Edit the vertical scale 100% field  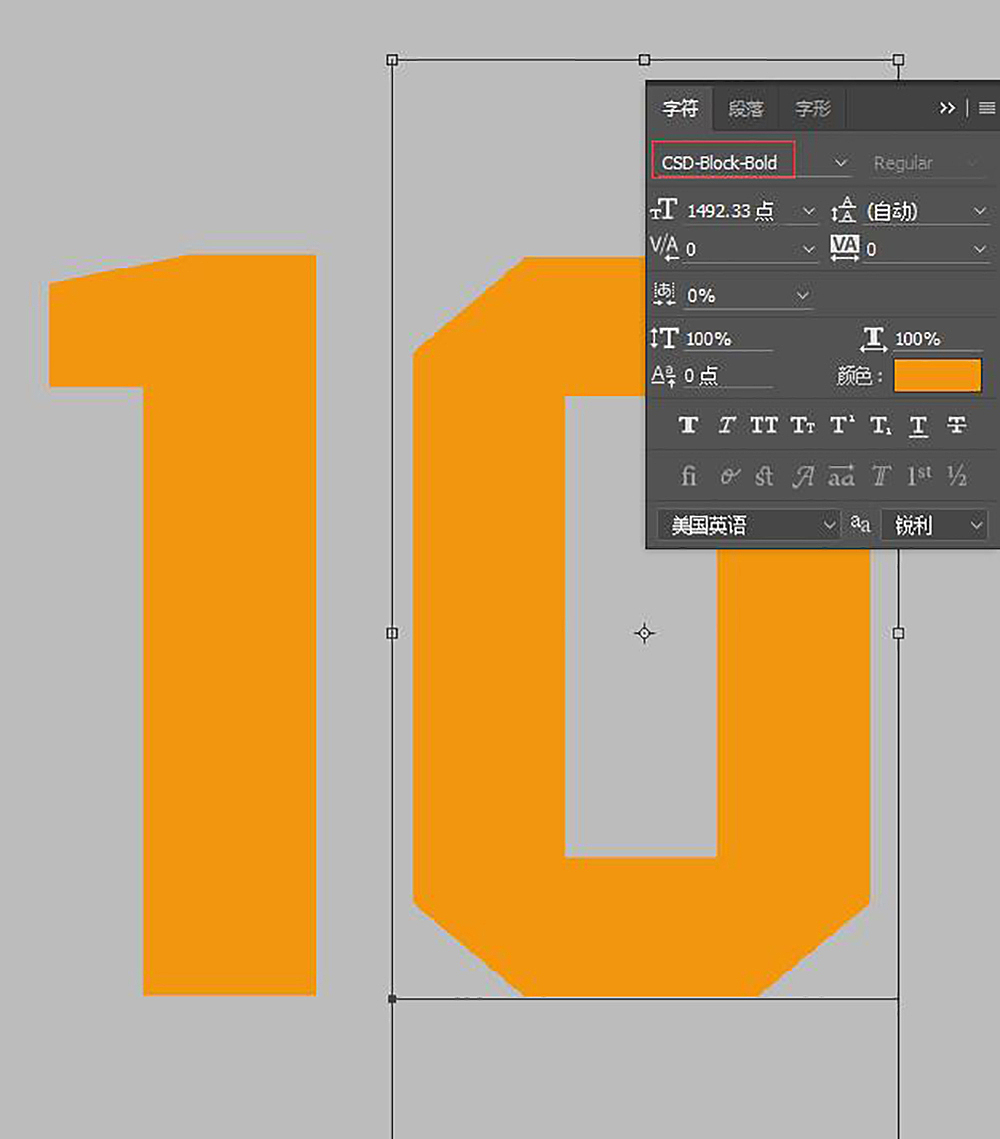(x=728, y=339)
